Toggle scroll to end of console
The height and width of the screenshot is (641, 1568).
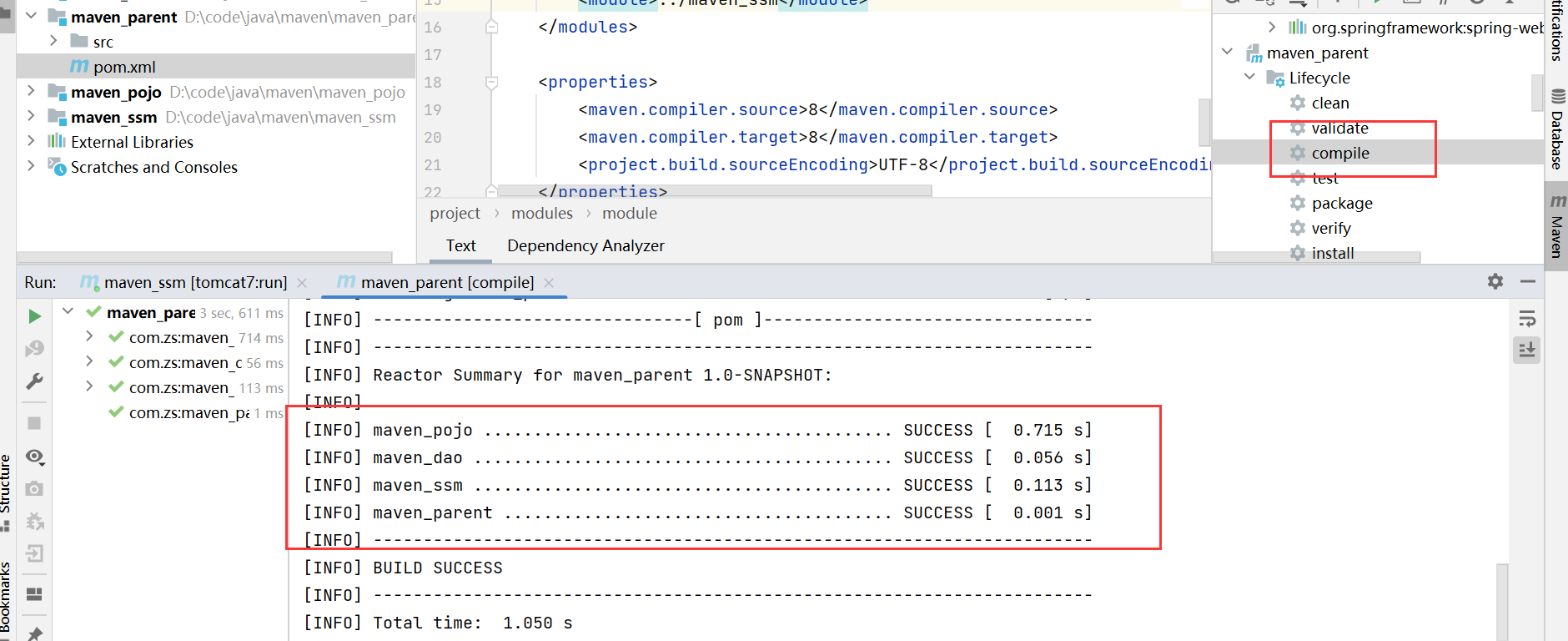tap(1527, 350)
